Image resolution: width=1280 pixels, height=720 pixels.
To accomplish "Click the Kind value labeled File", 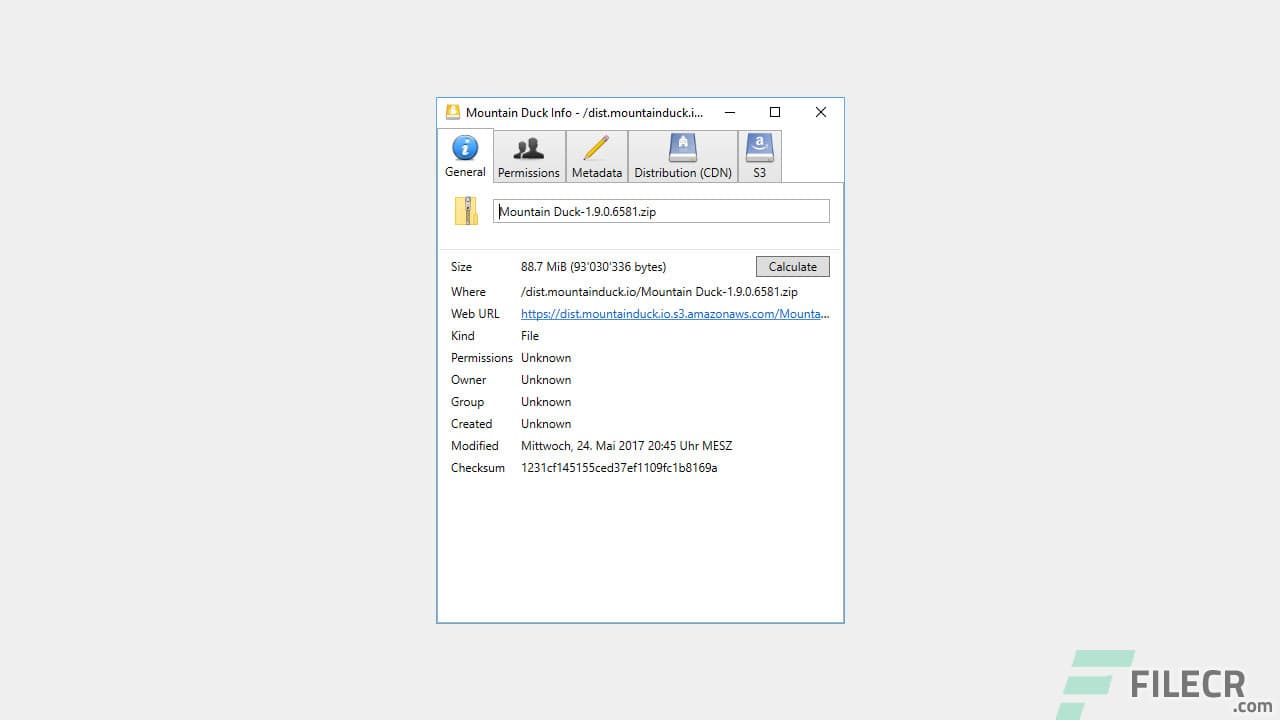I will (529, 335).
